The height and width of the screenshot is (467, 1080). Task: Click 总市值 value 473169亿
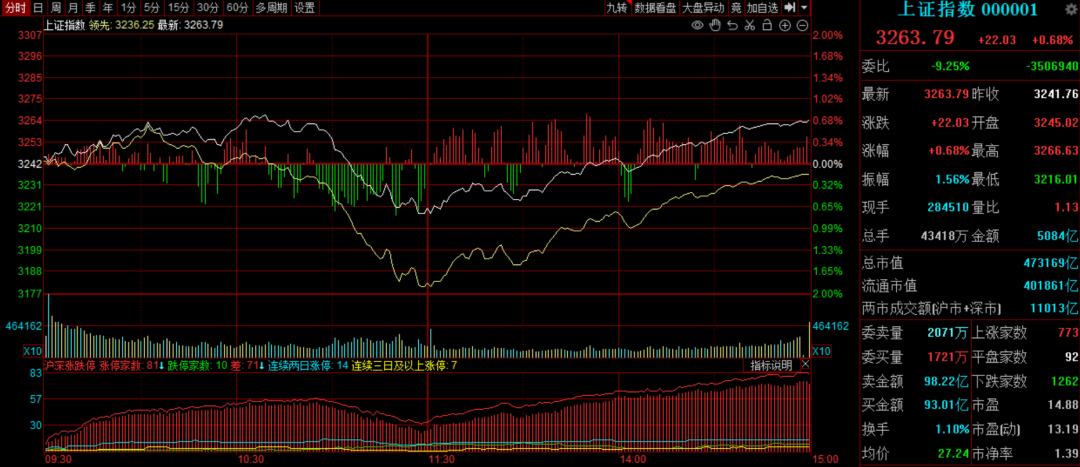pyautogui.click(x=1049, y=263)
